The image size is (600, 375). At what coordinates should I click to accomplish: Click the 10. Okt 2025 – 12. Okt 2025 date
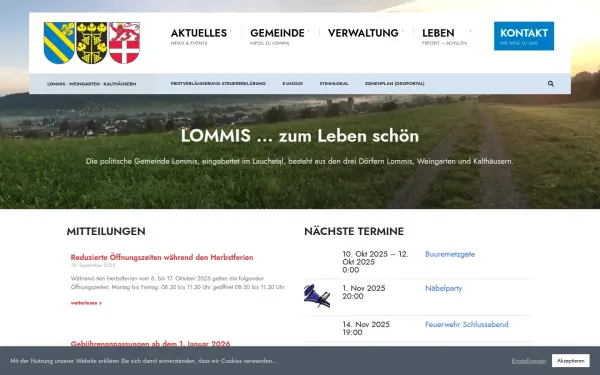[375, 262]
